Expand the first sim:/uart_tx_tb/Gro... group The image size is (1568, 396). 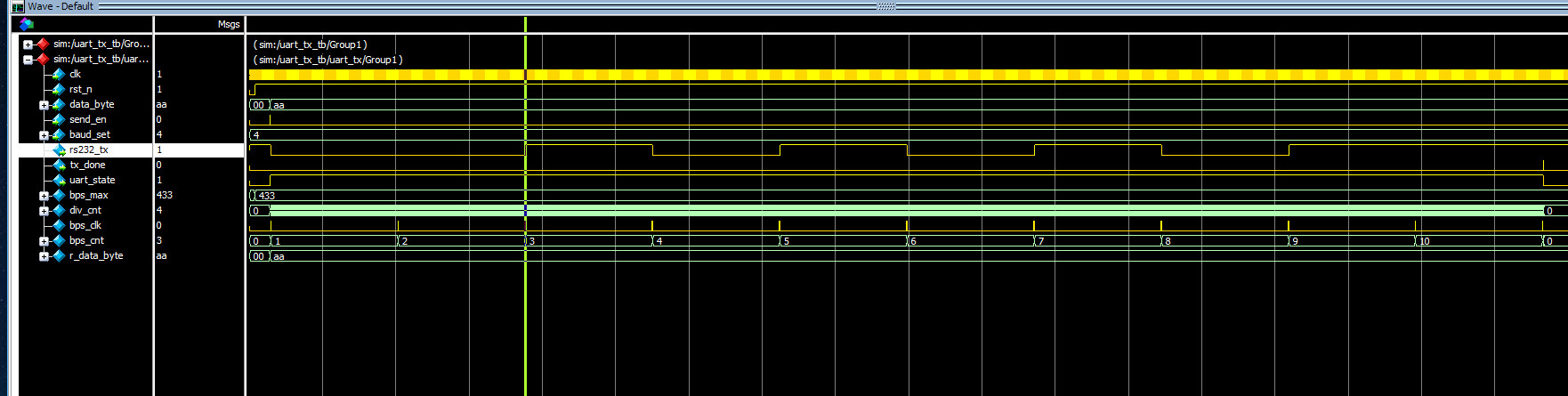(28, 44)
